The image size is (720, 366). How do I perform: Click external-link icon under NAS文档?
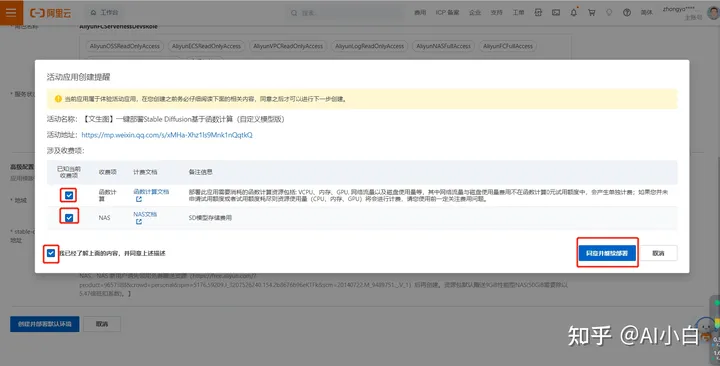point(138,222)
